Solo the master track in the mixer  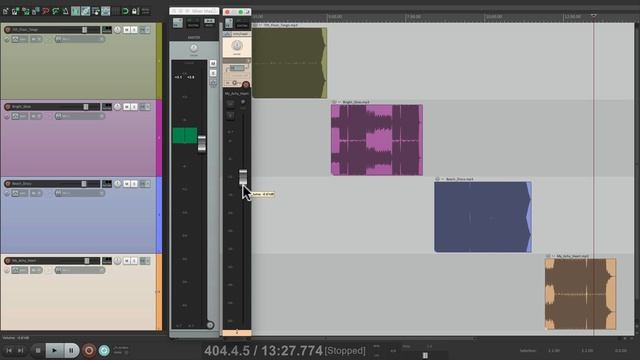[x=213, y=73]
